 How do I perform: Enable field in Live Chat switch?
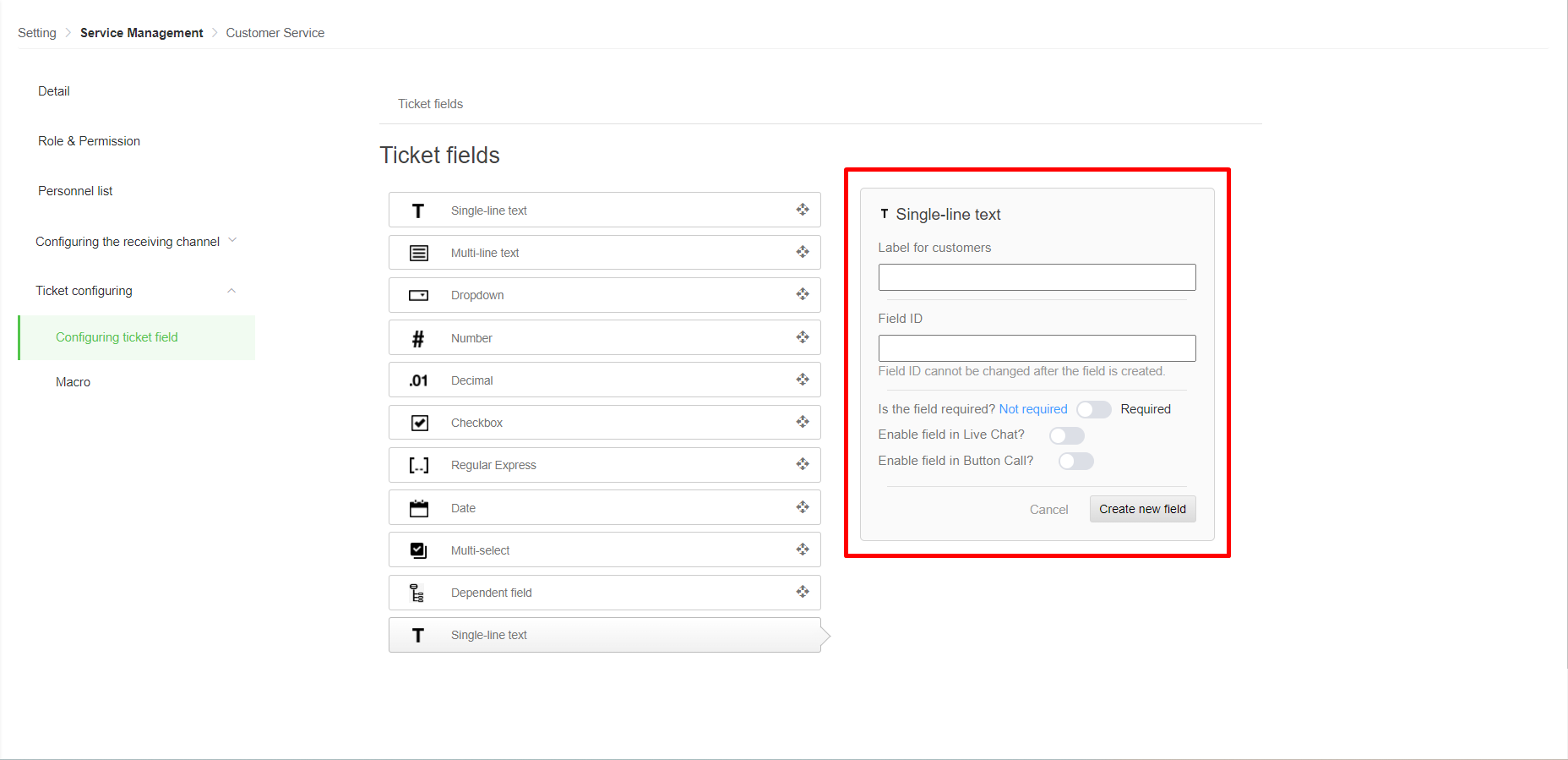1066,435
